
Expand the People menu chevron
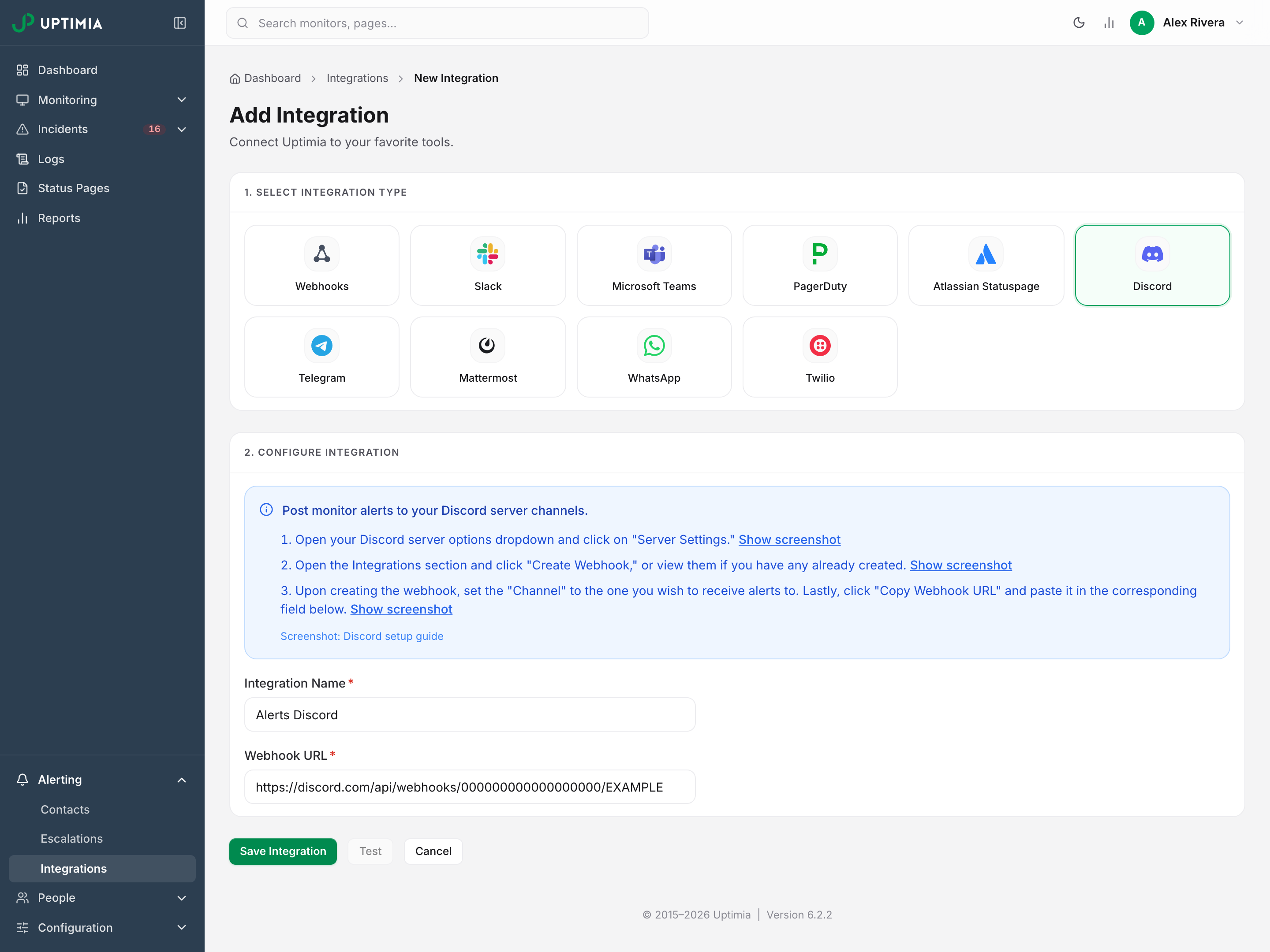[181, 897]
